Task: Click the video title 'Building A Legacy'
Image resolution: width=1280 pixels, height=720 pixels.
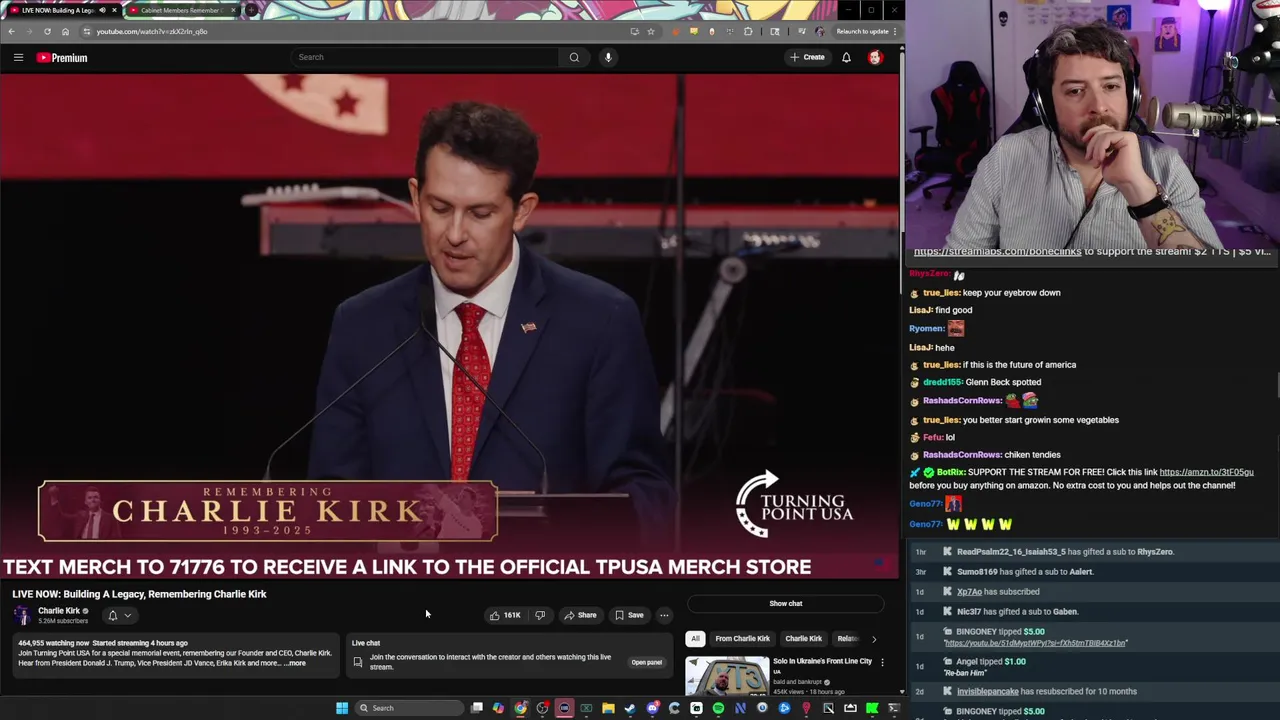Action: coord(139,594)
